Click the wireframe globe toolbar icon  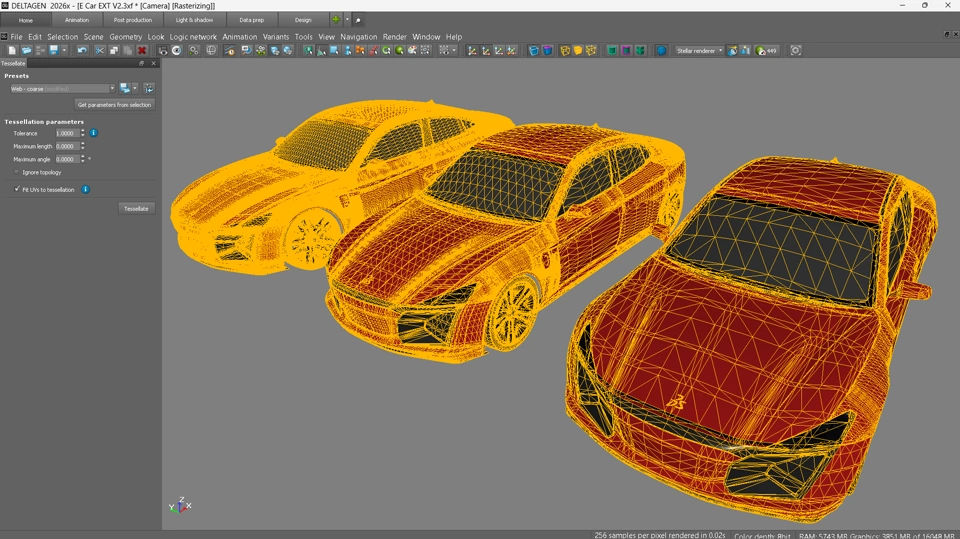[211, 51]
